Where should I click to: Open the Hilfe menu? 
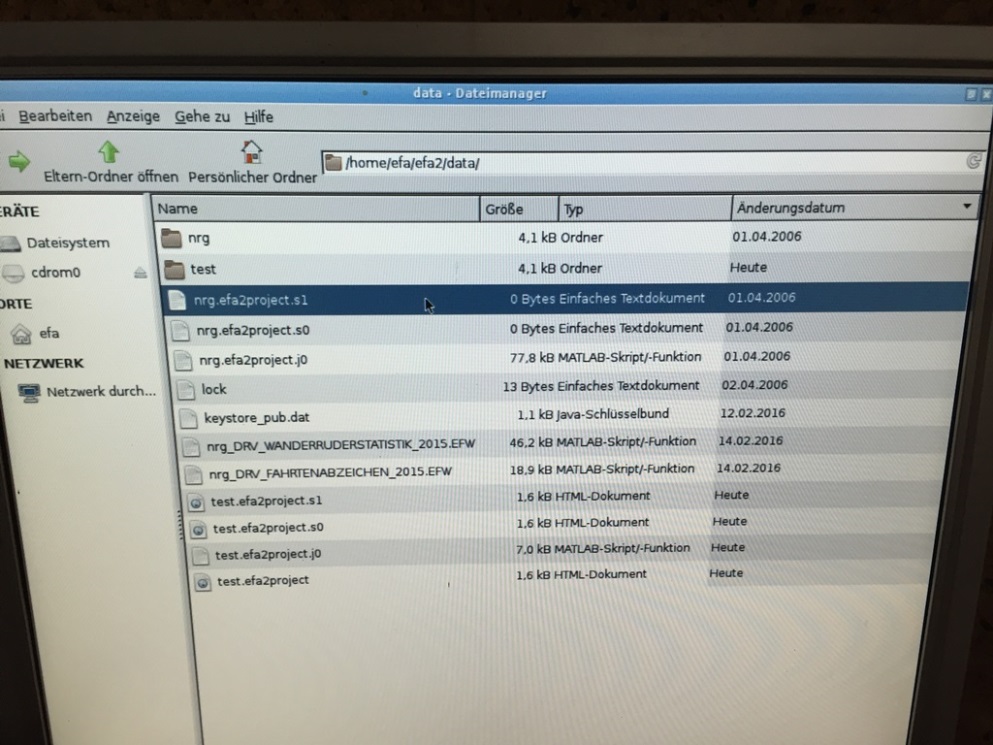tap(258, 116)
